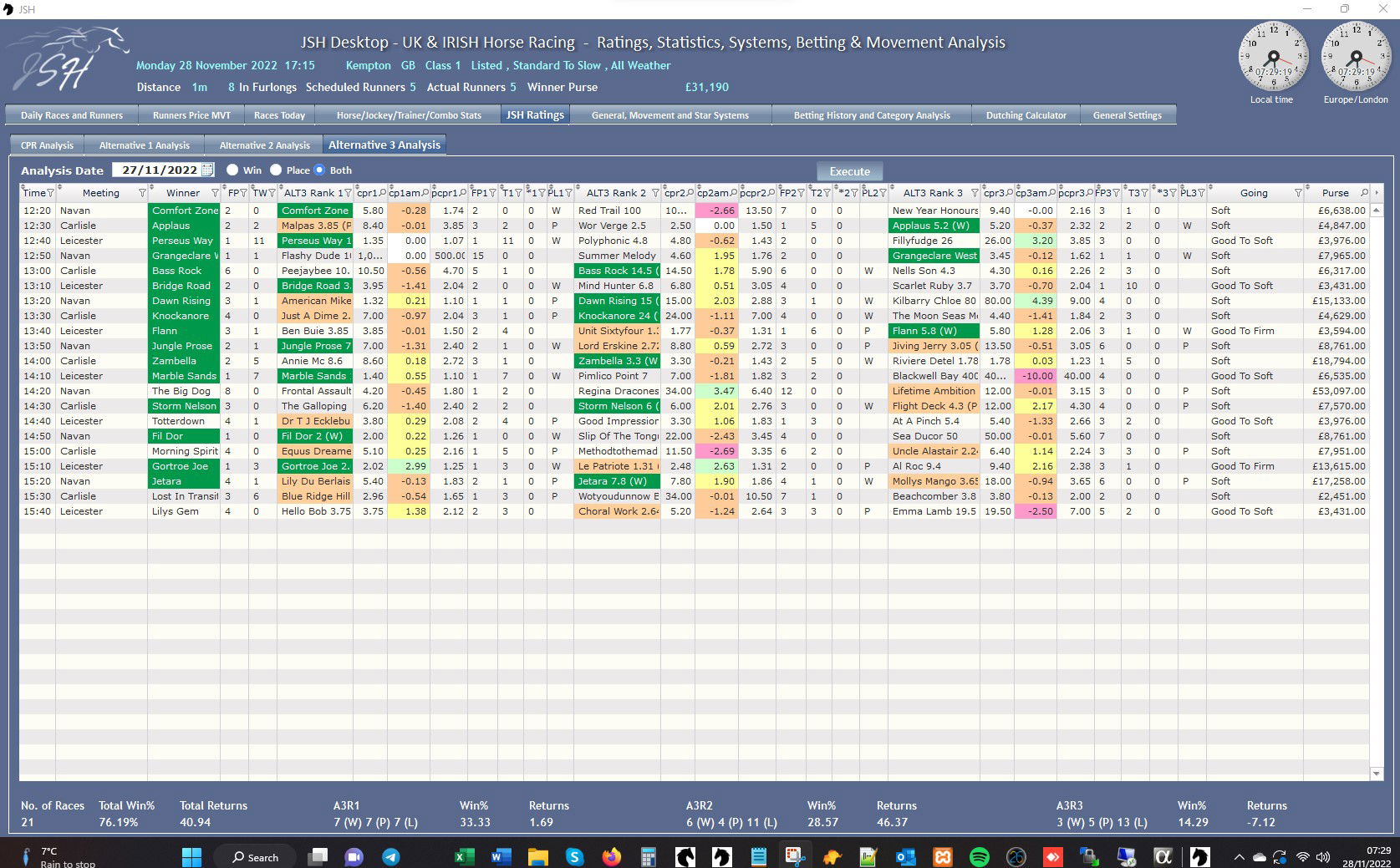Click the Execute button
The width and height of the screenshot is (1400, 868).
click(849, 171)
